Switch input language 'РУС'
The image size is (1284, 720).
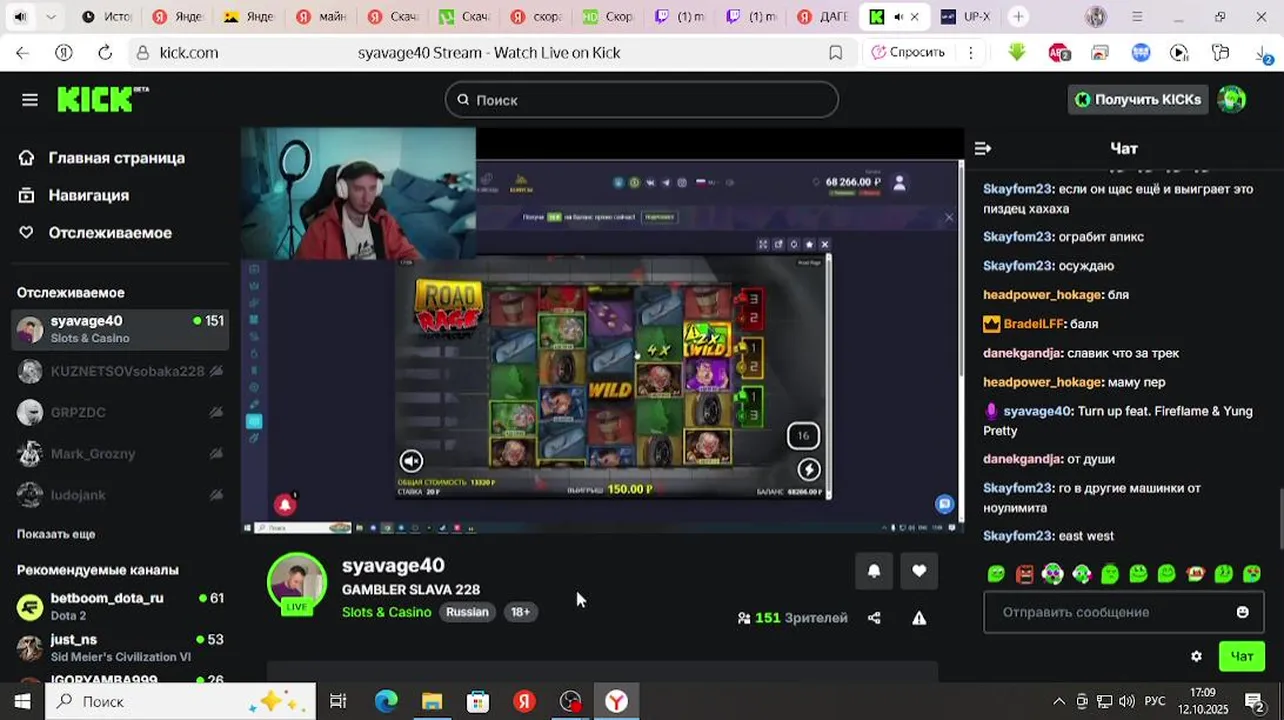point(1155,701)
